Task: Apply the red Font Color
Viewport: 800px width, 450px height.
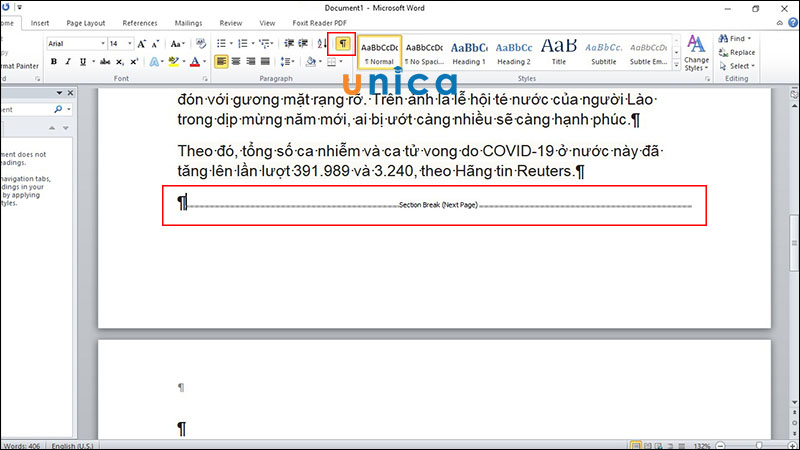Action: tap(195, 62)
